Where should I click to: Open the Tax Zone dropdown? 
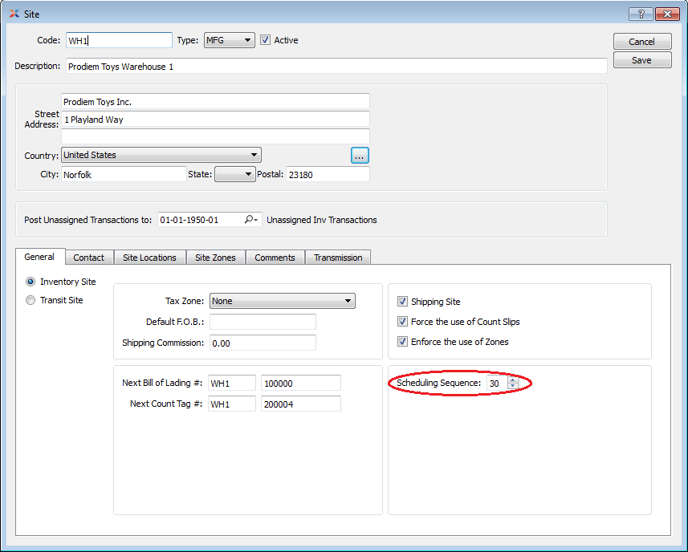coord(282,301)
